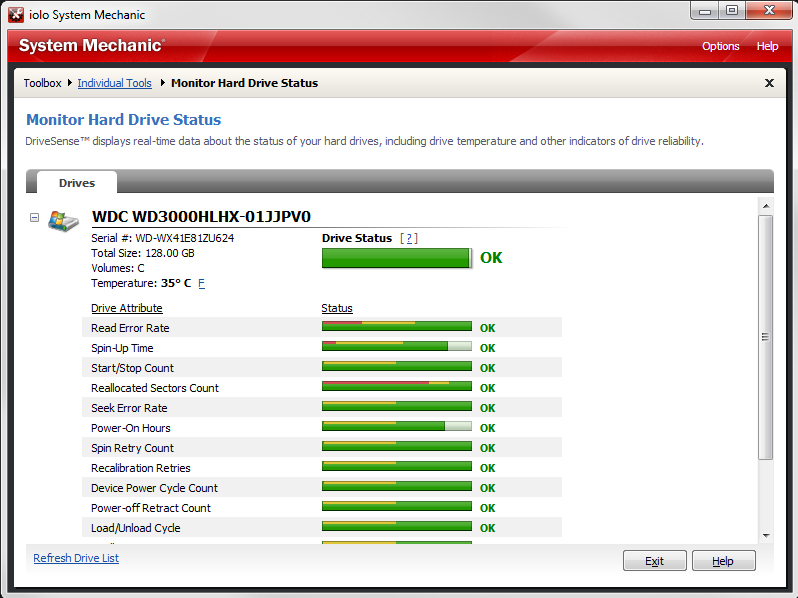The height and width of the screenshot is (598, 798).
Task: Select the Power-On Hours label
Action: coord(131,428)
